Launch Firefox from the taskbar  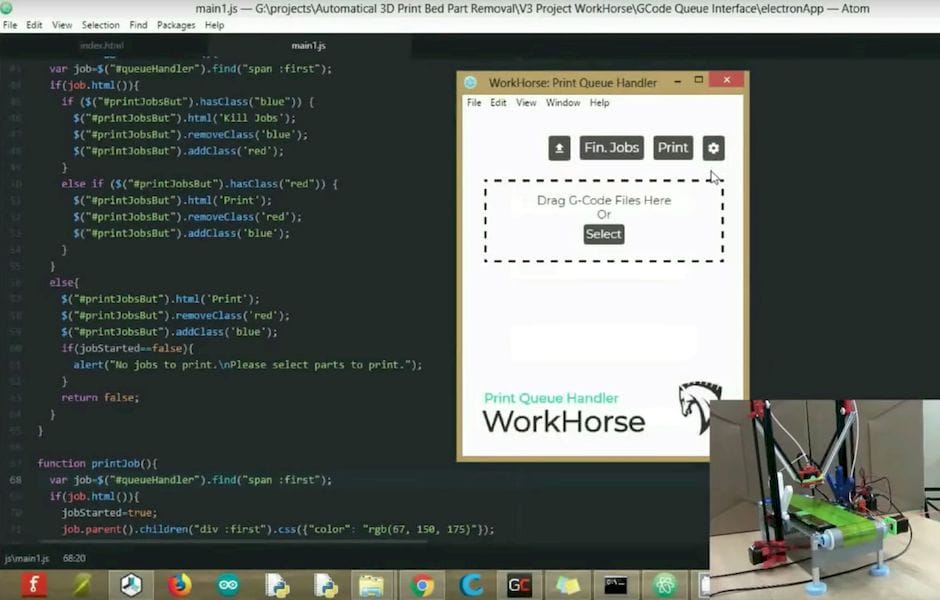click(x=180, y=584)
